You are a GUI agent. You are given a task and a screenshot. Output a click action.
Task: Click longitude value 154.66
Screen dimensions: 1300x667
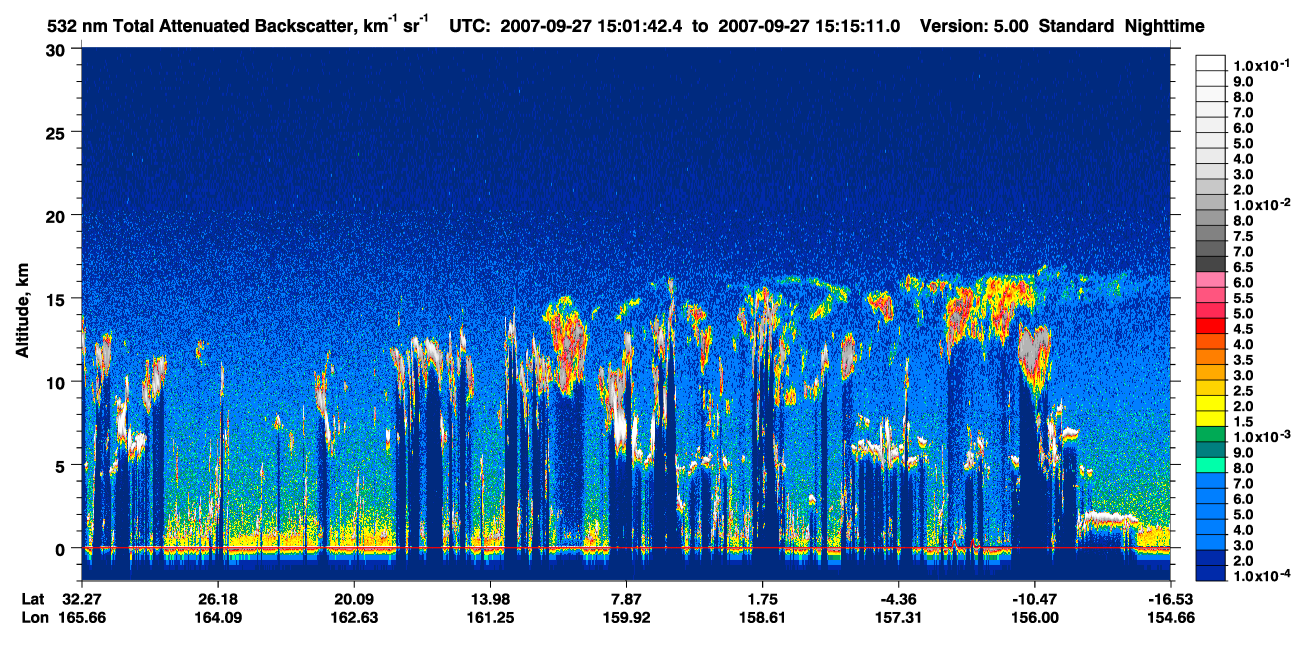point(1170,618)
